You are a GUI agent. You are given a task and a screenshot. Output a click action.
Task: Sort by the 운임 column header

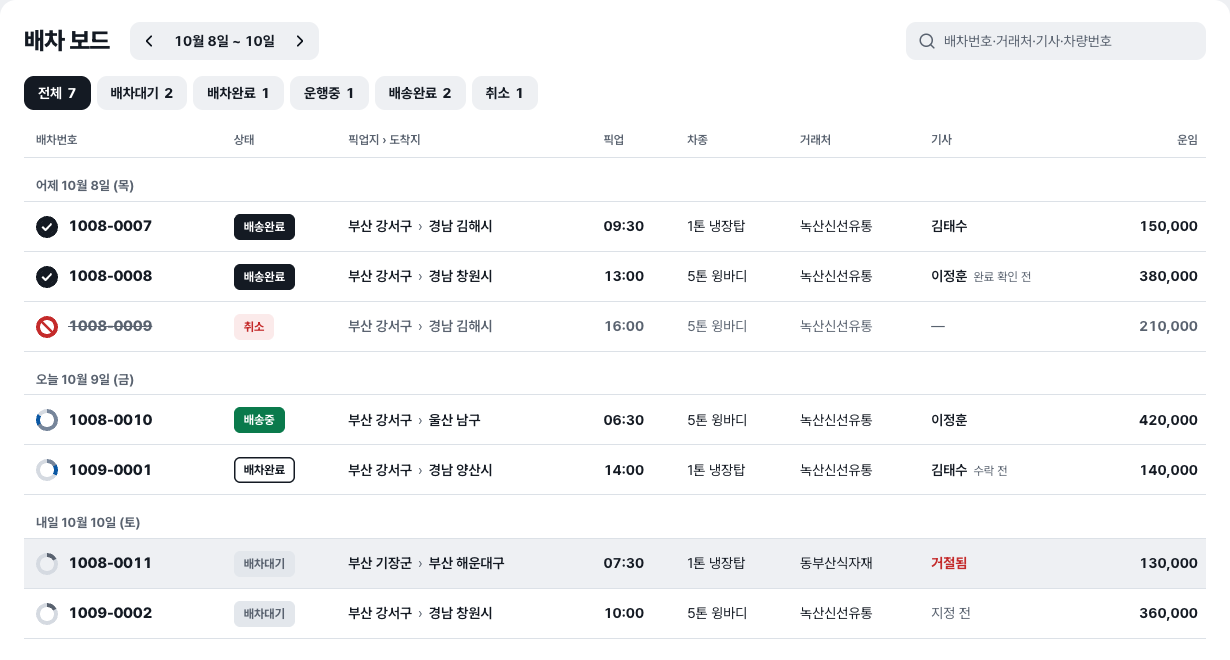pos(1187,140)
